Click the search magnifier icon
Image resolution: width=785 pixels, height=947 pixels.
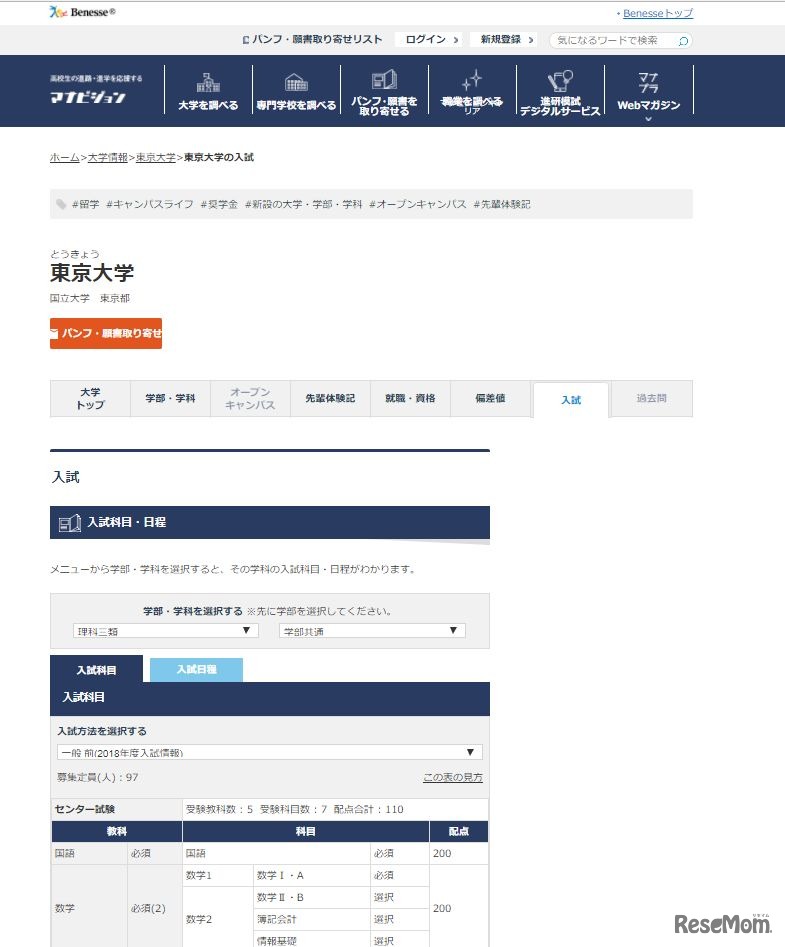[683, 41]
